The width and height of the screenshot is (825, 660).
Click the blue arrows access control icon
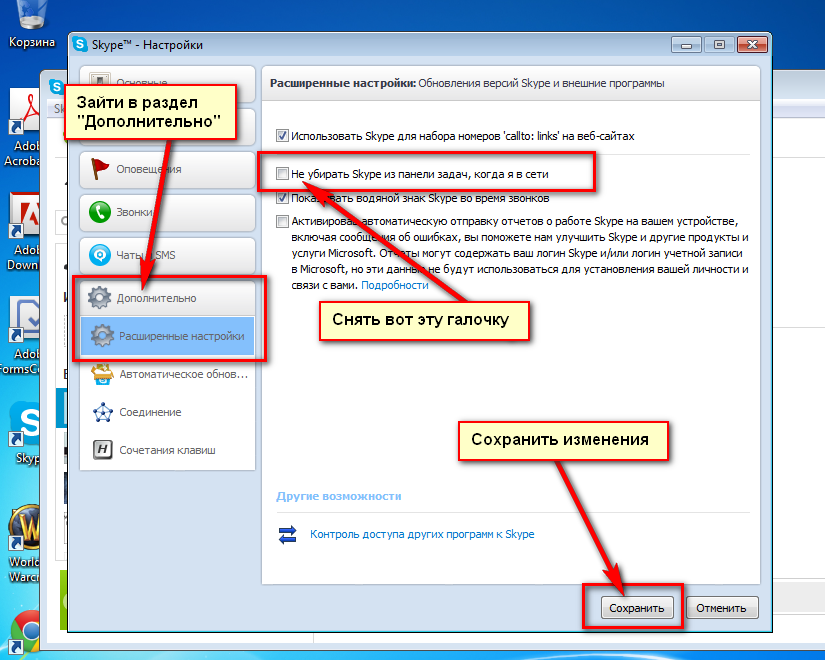(287, 534)
